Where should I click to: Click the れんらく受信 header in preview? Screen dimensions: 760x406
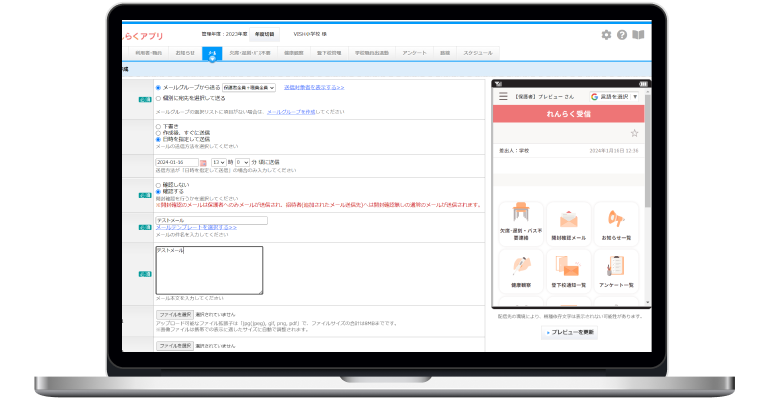[x=569, y=114]
